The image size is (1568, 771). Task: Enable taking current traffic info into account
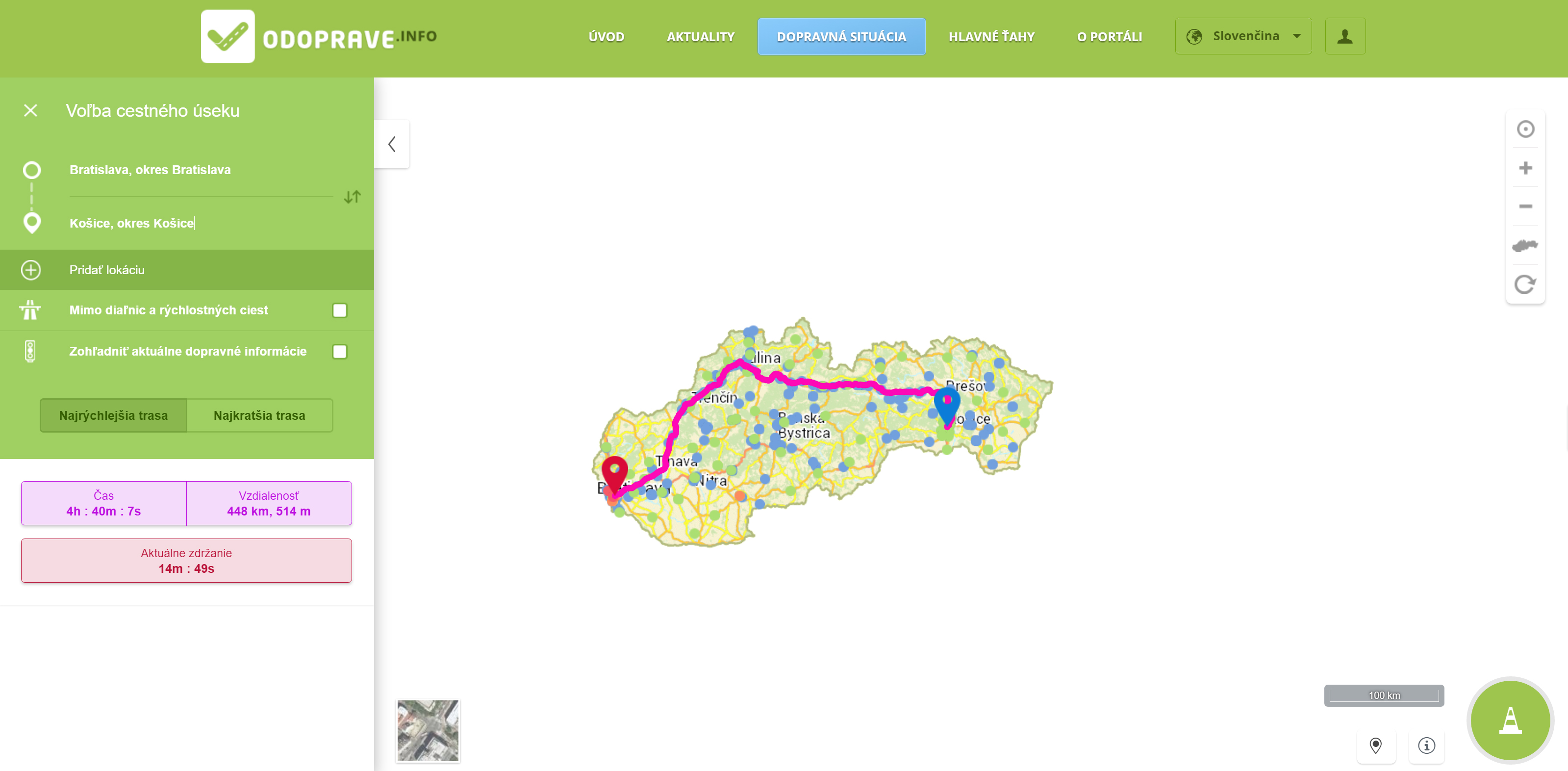coord(340,351)
